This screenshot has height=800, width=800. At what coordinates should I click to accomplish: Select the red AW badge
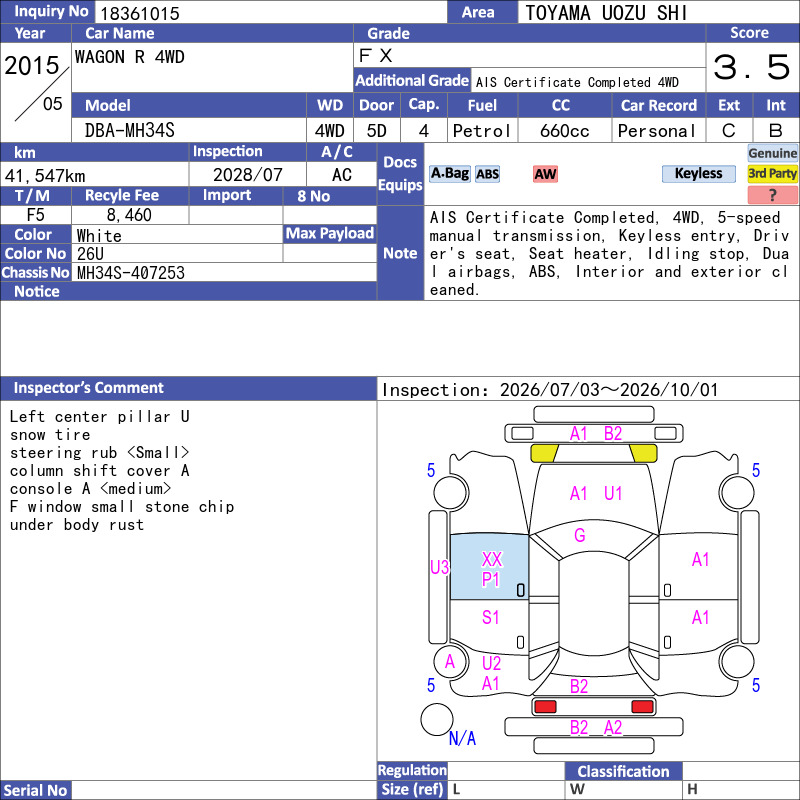tap(545, 174)
